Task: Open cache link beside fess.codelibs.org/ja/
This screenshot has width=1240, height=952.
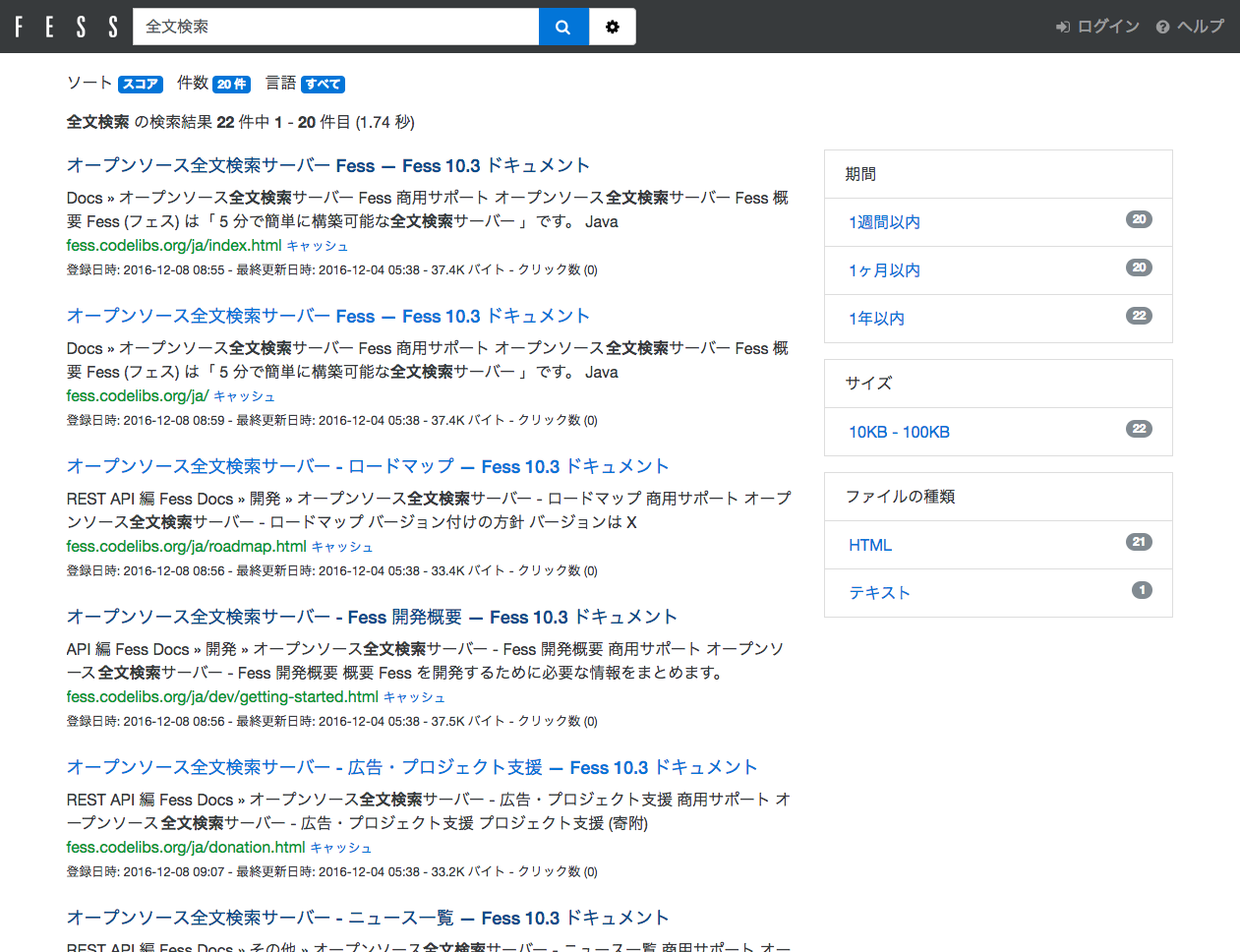Action: pyautogui.click(x=244, y=396)
